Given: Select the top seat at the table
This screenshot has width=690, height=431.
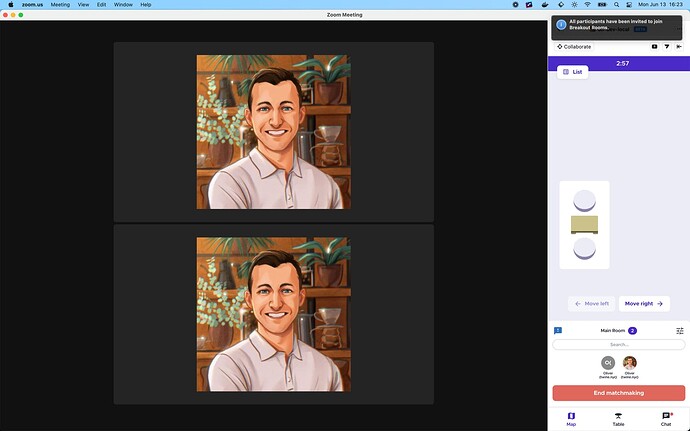Looking at the screenshot, I should coord(584,201).
